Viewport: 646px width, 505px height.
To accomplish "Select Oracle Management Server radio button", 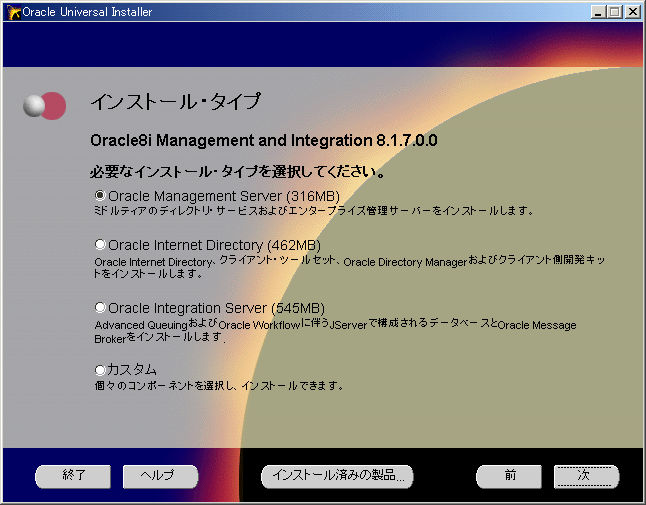I will 100,195.
